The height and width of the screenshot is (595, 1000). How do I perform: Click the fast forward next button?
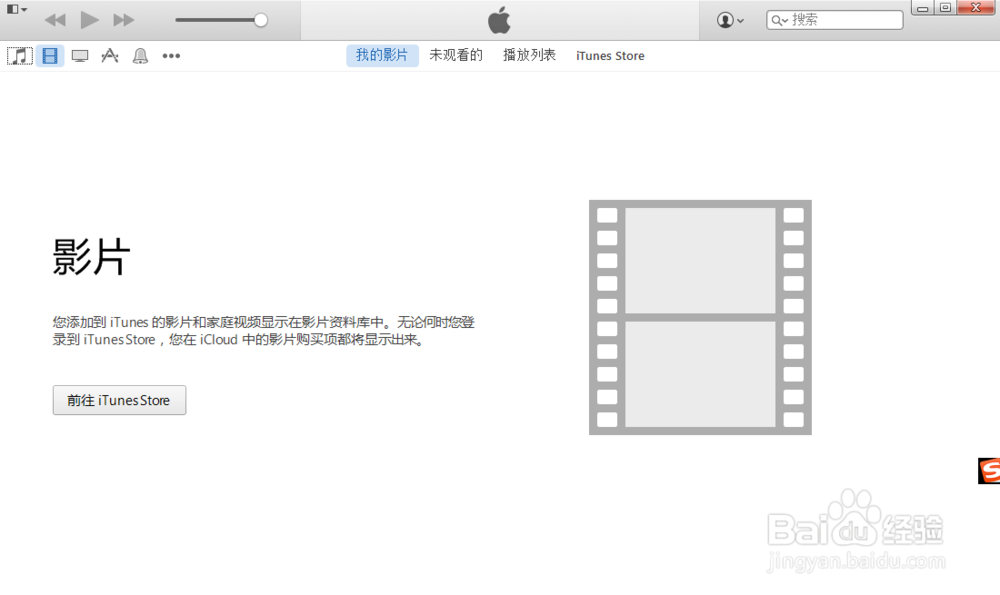tap(124, 20)
